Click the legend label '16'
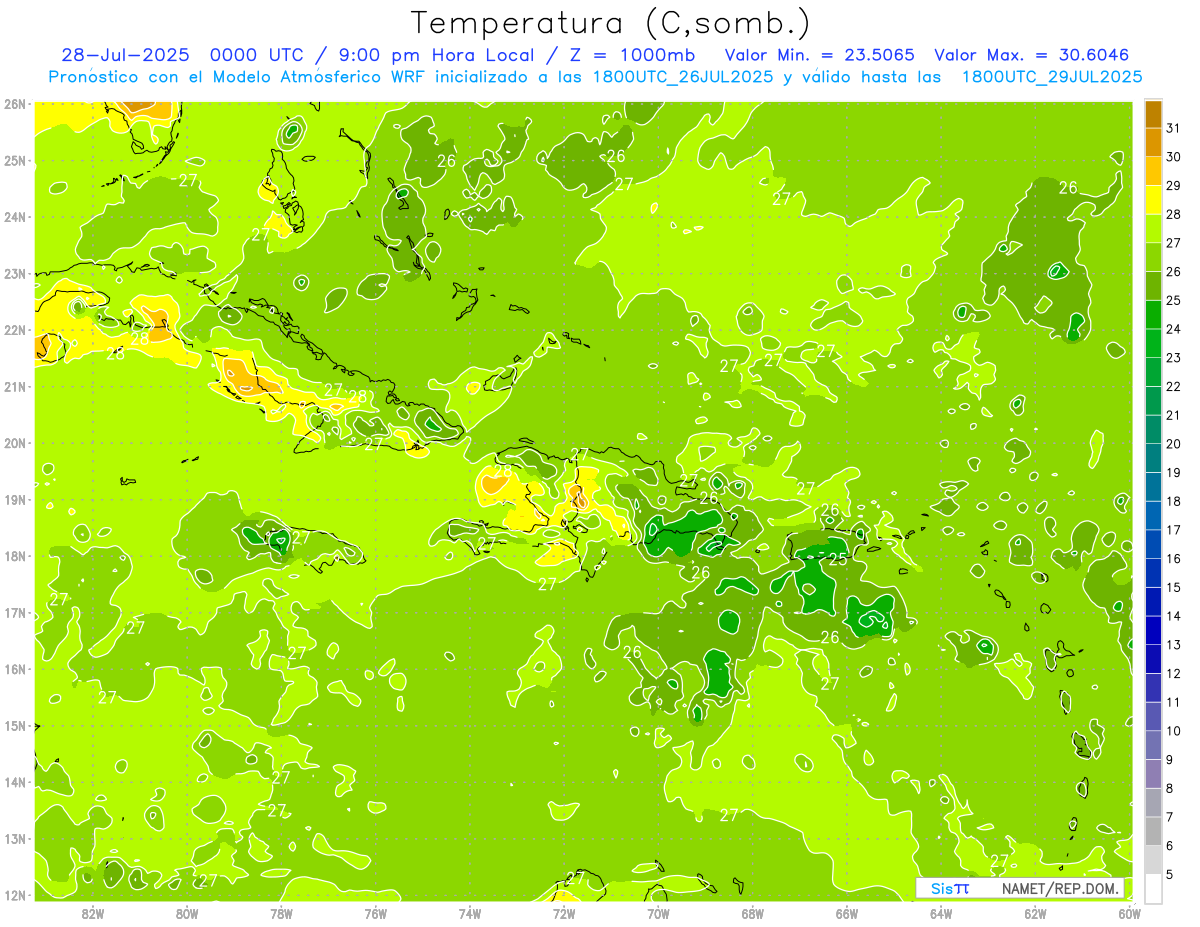1200x927 pixels. pos(1173,559)
